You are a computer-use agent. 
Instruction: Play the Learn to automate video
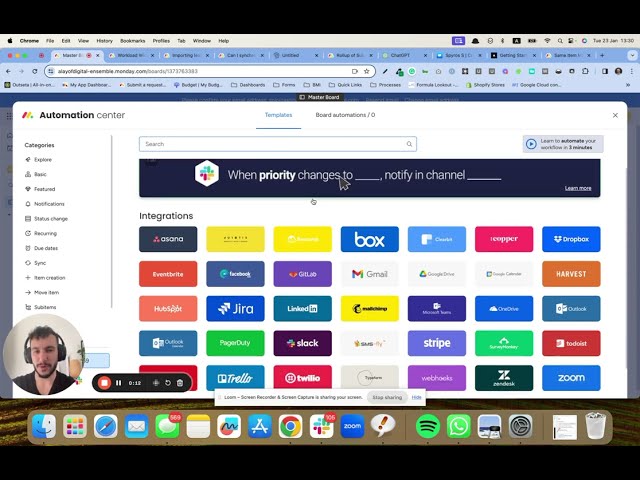coord(563,144)
